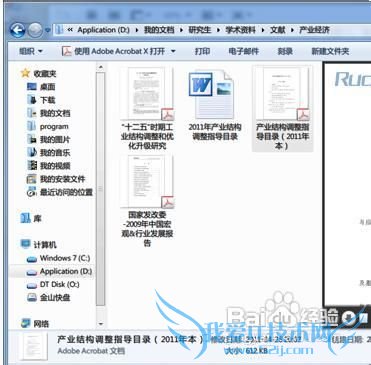The width and height of the screenshot is (371, 365).
Task: Select Word document 2011年产业结构调整指导目录
Action: pyautogui.click(x=212, y=94)
